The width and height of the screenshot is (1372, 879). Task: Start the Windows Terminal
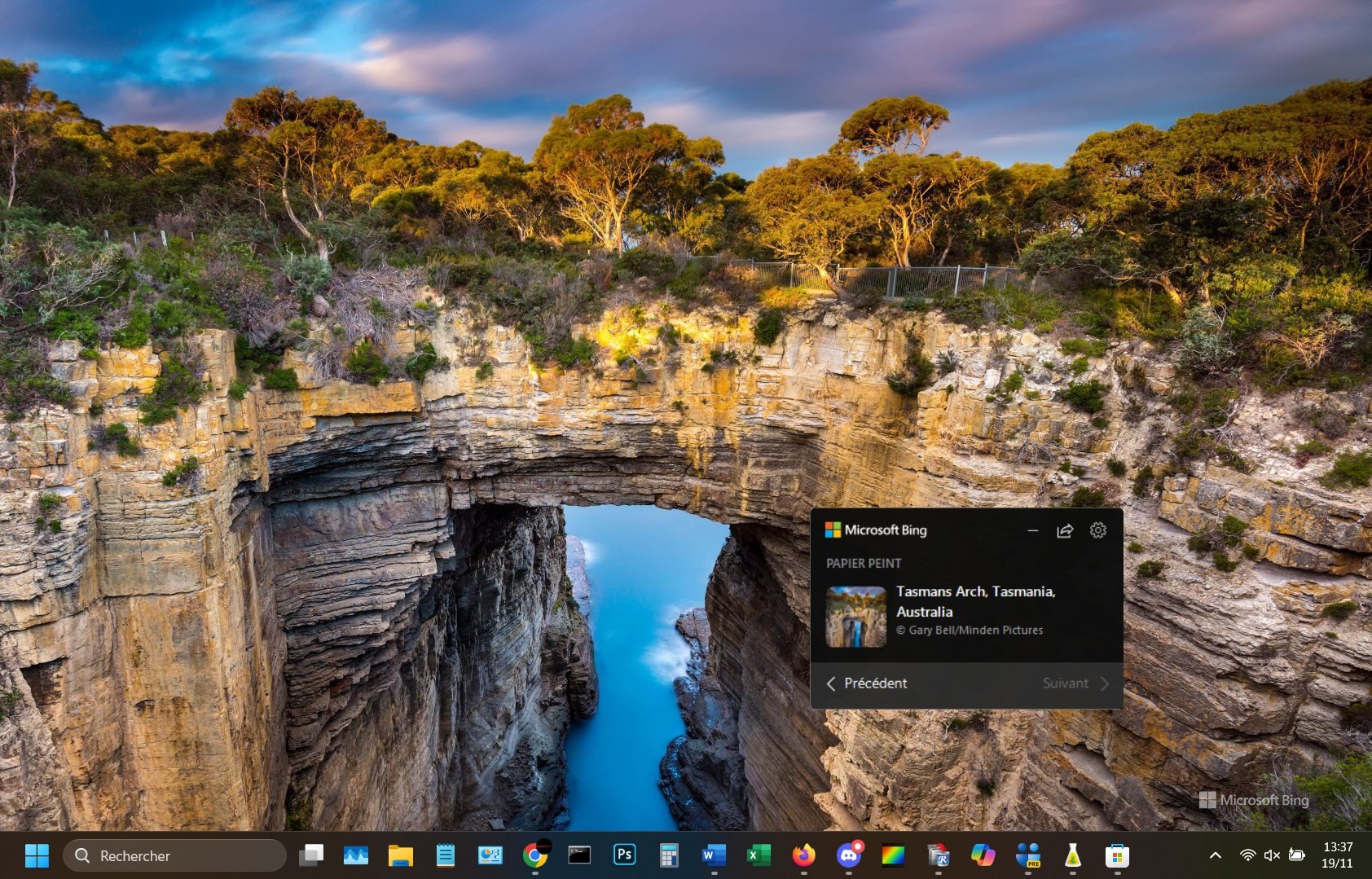pyautogui.click(x=579, y=855)
